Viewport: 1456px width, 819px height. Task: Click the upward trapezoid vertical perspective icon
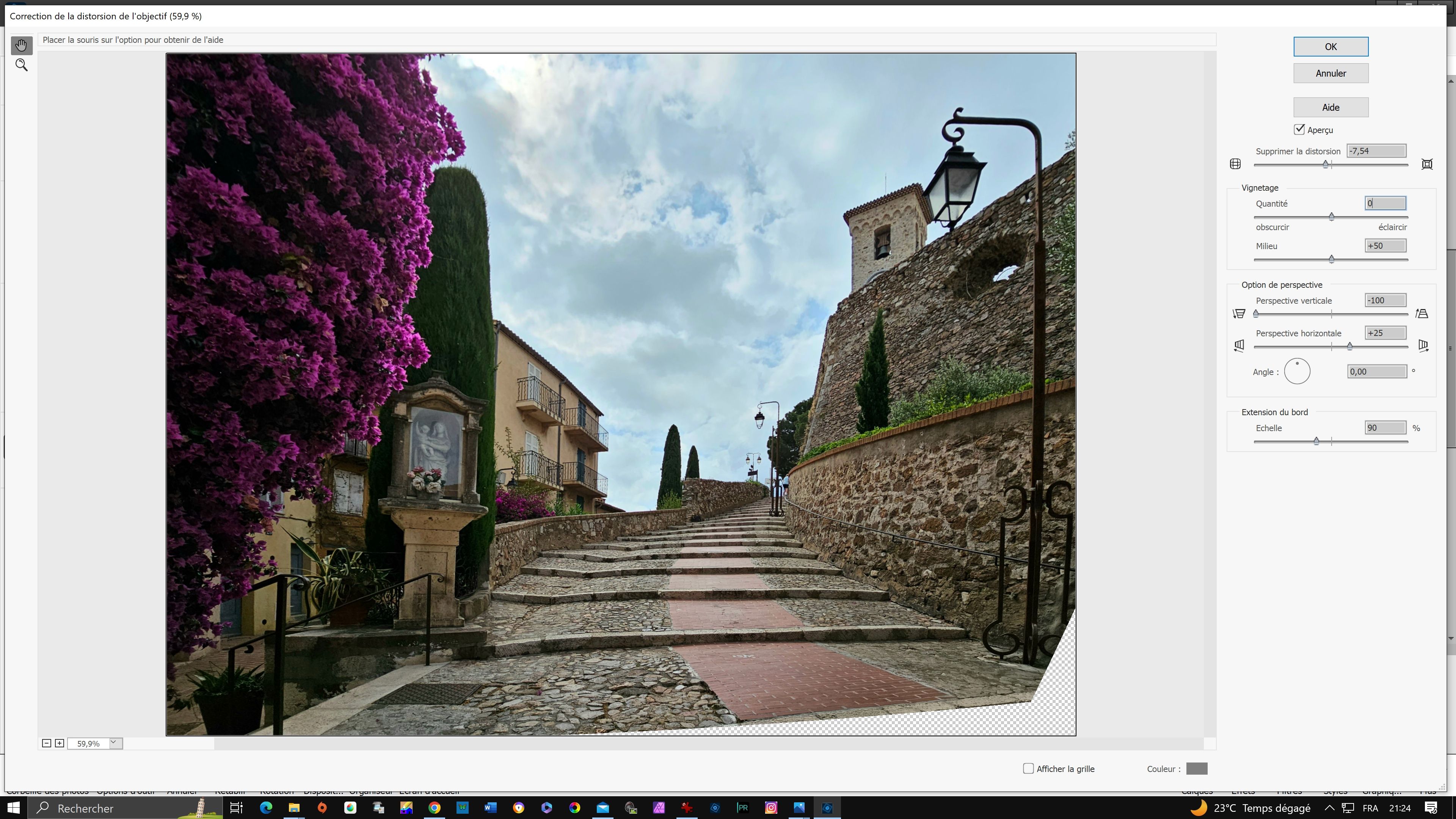(x=1422, y=313)
